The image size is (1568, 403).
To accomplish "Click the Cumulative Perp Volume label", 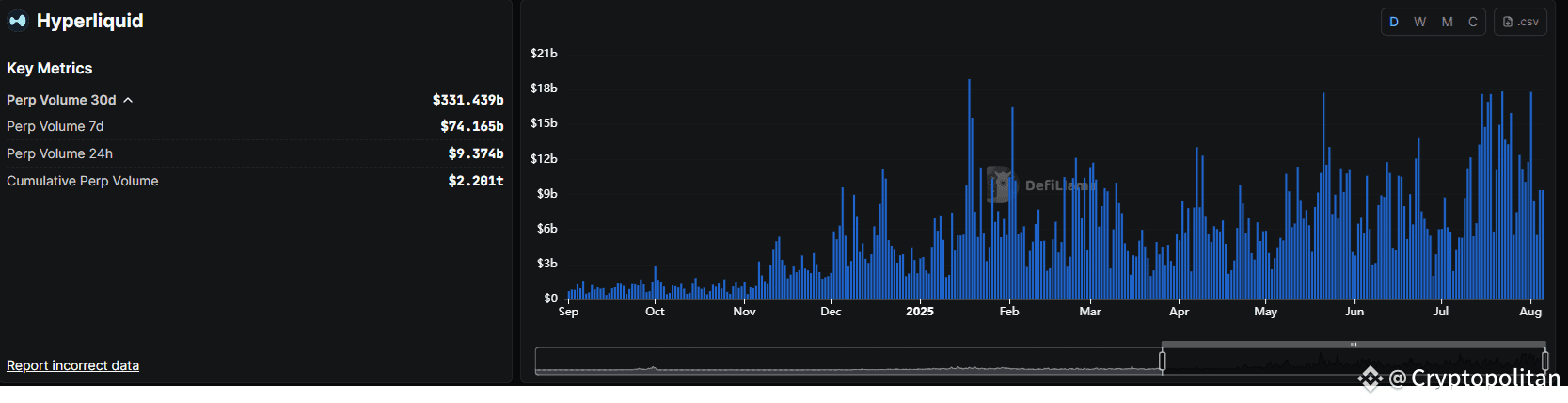I will tap(83, 181).
